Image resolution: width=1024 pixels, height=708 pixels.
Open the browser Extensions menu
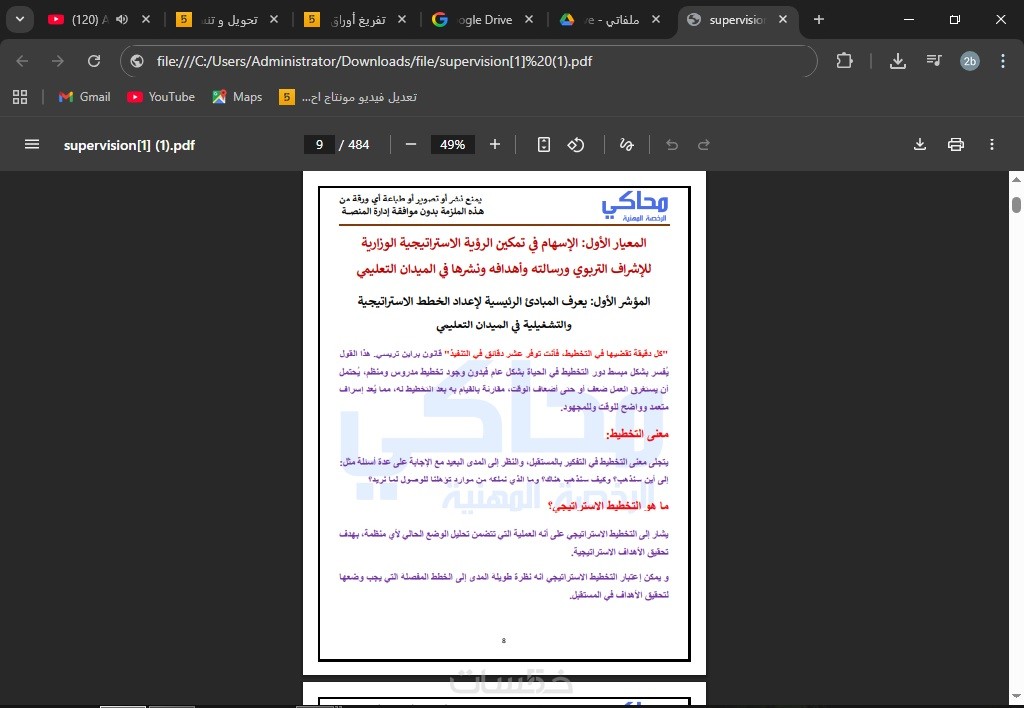(x=844, y=61)
